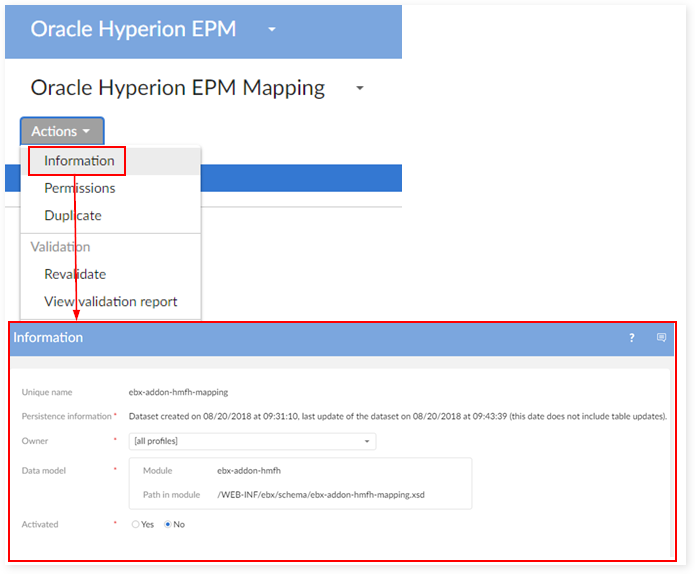Expand the Oracle Hyperion EPM dropdown arrow
This screenshot has height=574, width=695.
272,30
